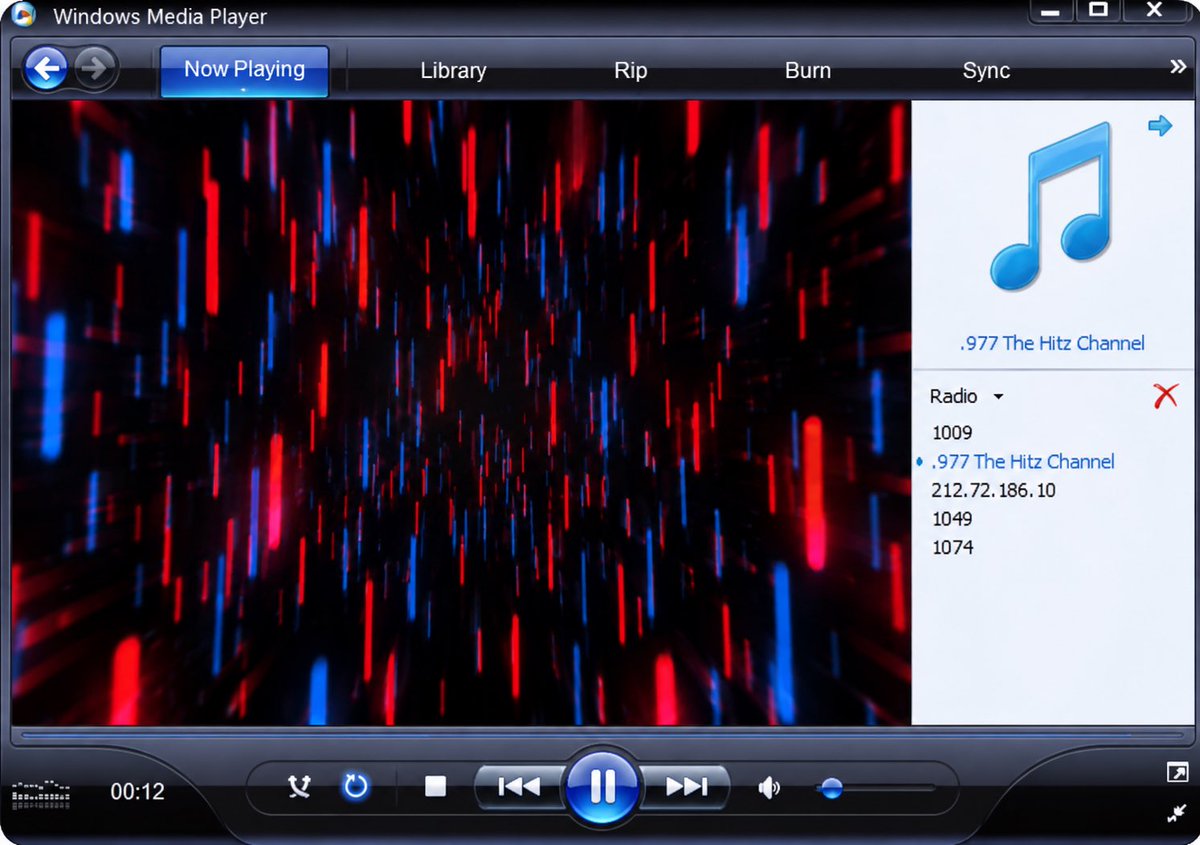Click the red-blue visualization area
This screenshot has width=1200, height=845.
[x=461, y=412]
